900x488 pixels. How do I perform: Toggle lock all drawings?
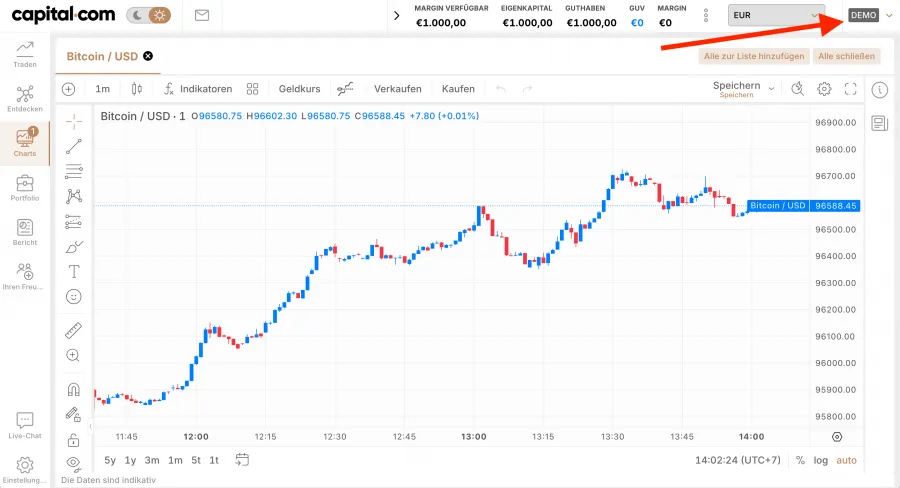73,440
